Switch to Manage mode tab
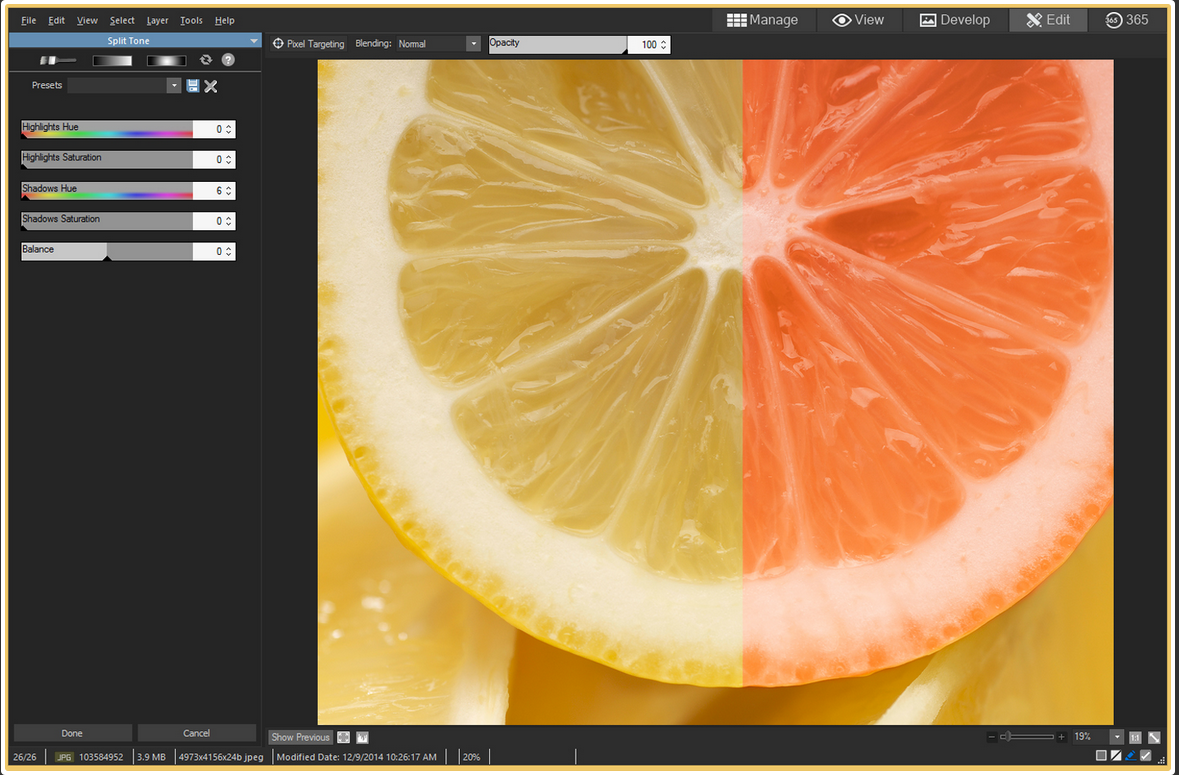 pyautogui.click(x=762, y=20)
